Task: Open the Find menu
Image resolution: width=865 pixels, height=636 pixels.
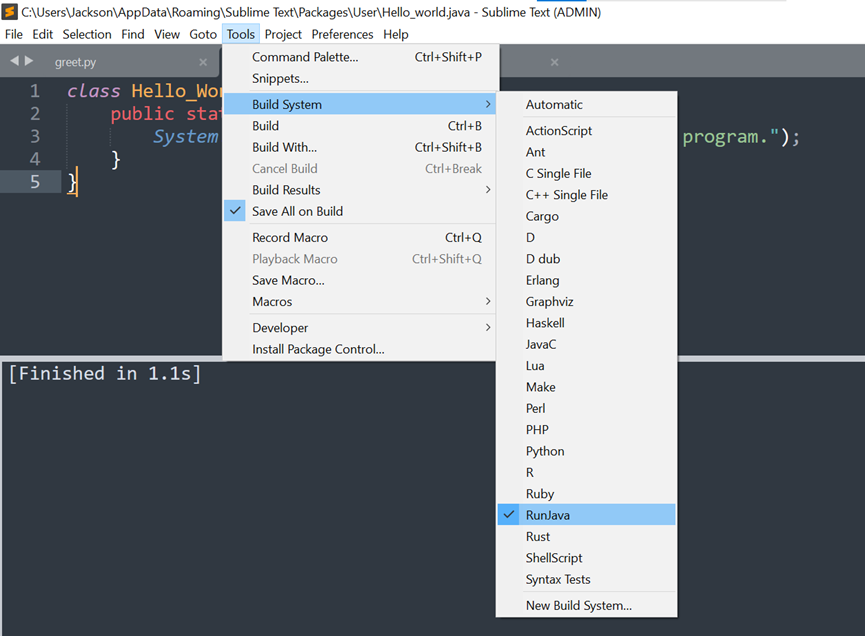Action: (132, 34)
